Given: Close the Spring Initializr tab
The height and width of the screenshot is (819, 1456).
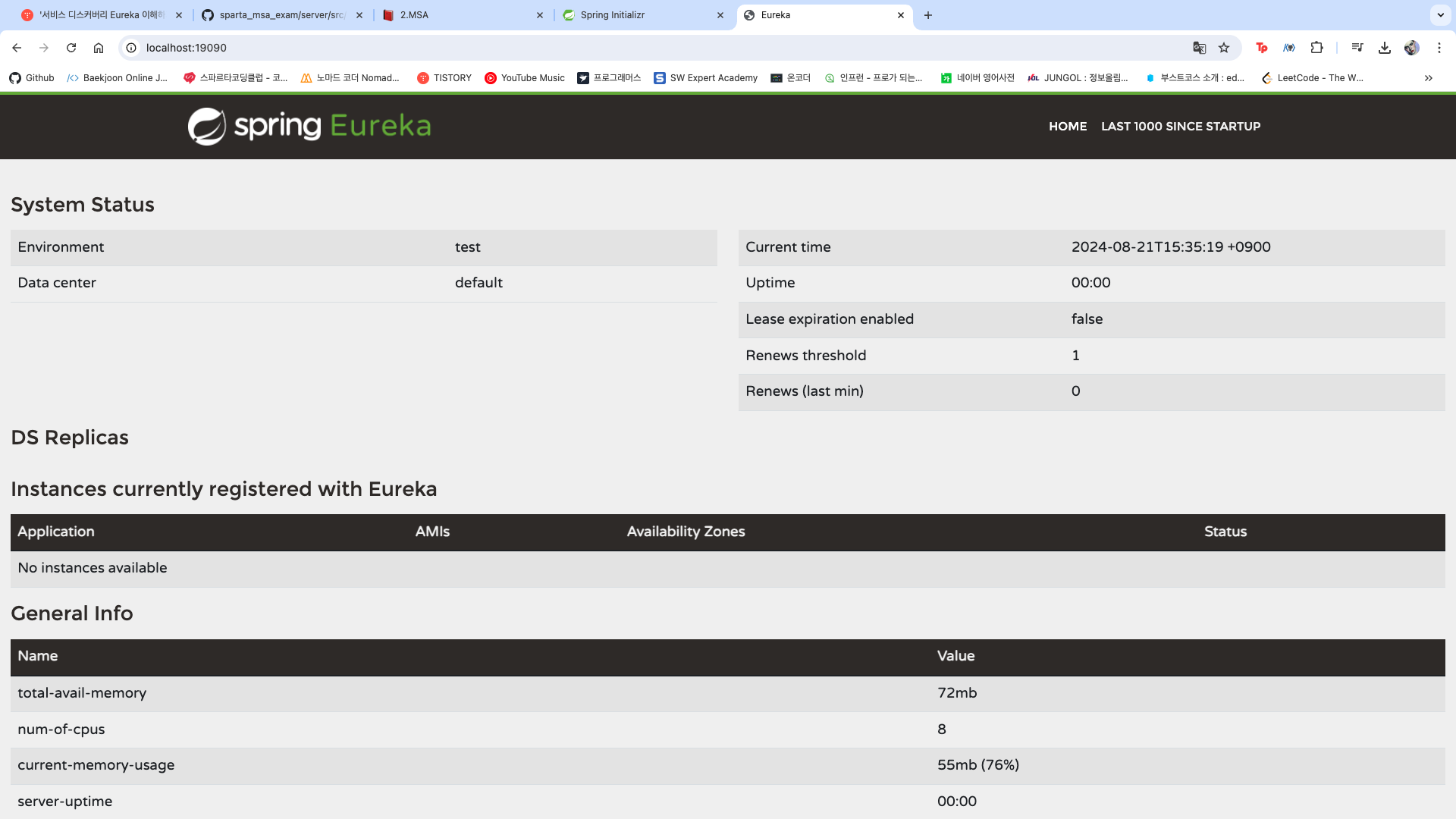Looking at the screenshot, I should (720, 15).
